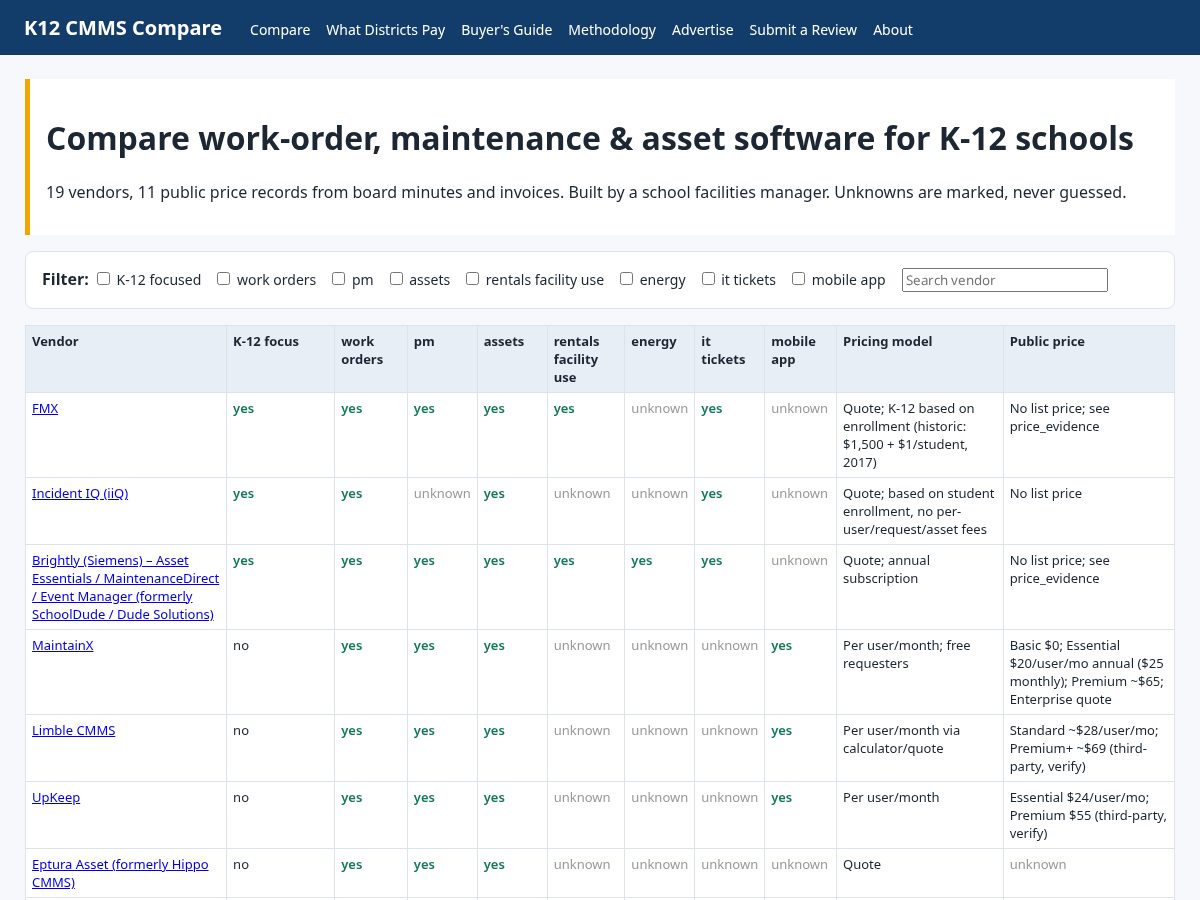Select the mobile app column header

tap(801, 359)
